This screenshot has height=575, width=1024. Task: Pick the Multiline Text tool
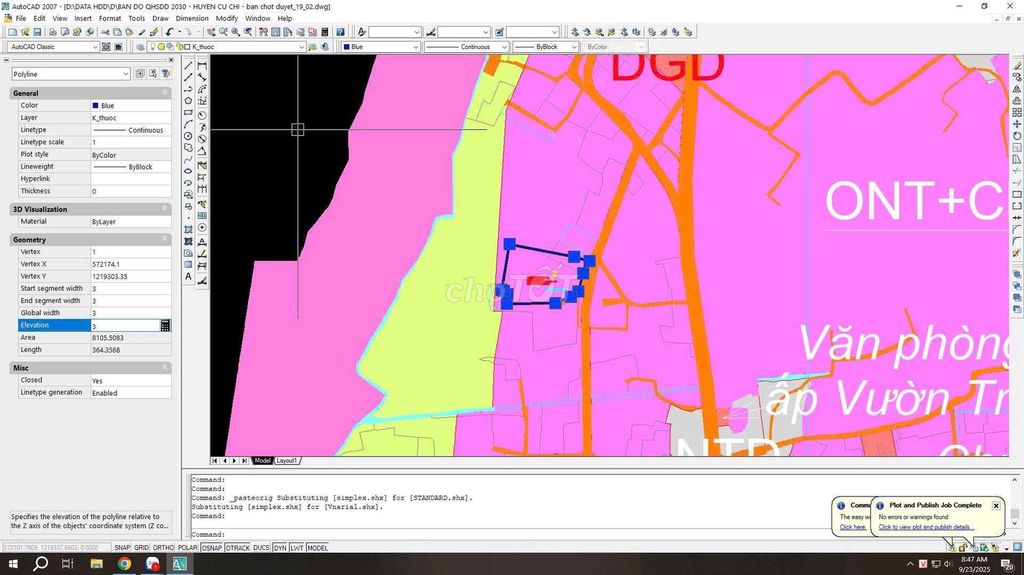(x=188, y=277)
